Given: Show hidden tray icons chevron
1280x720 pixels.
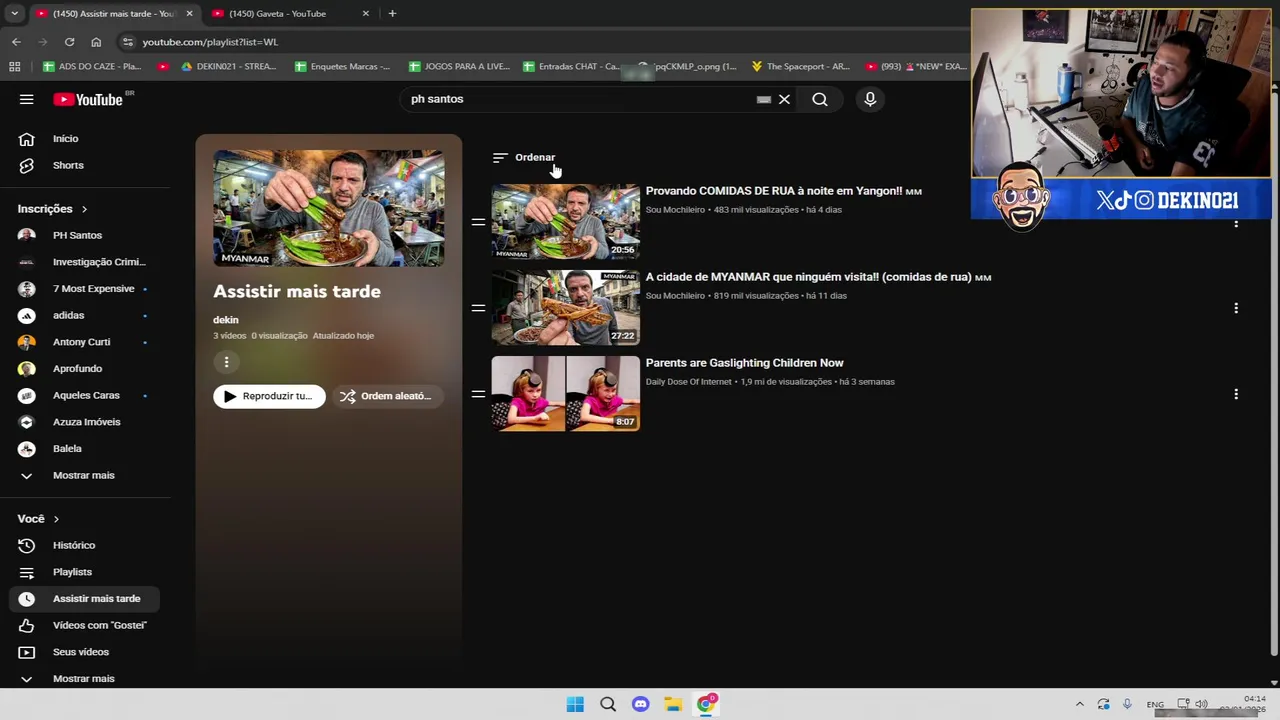Looking at the screenshot, I should 1079,705.
